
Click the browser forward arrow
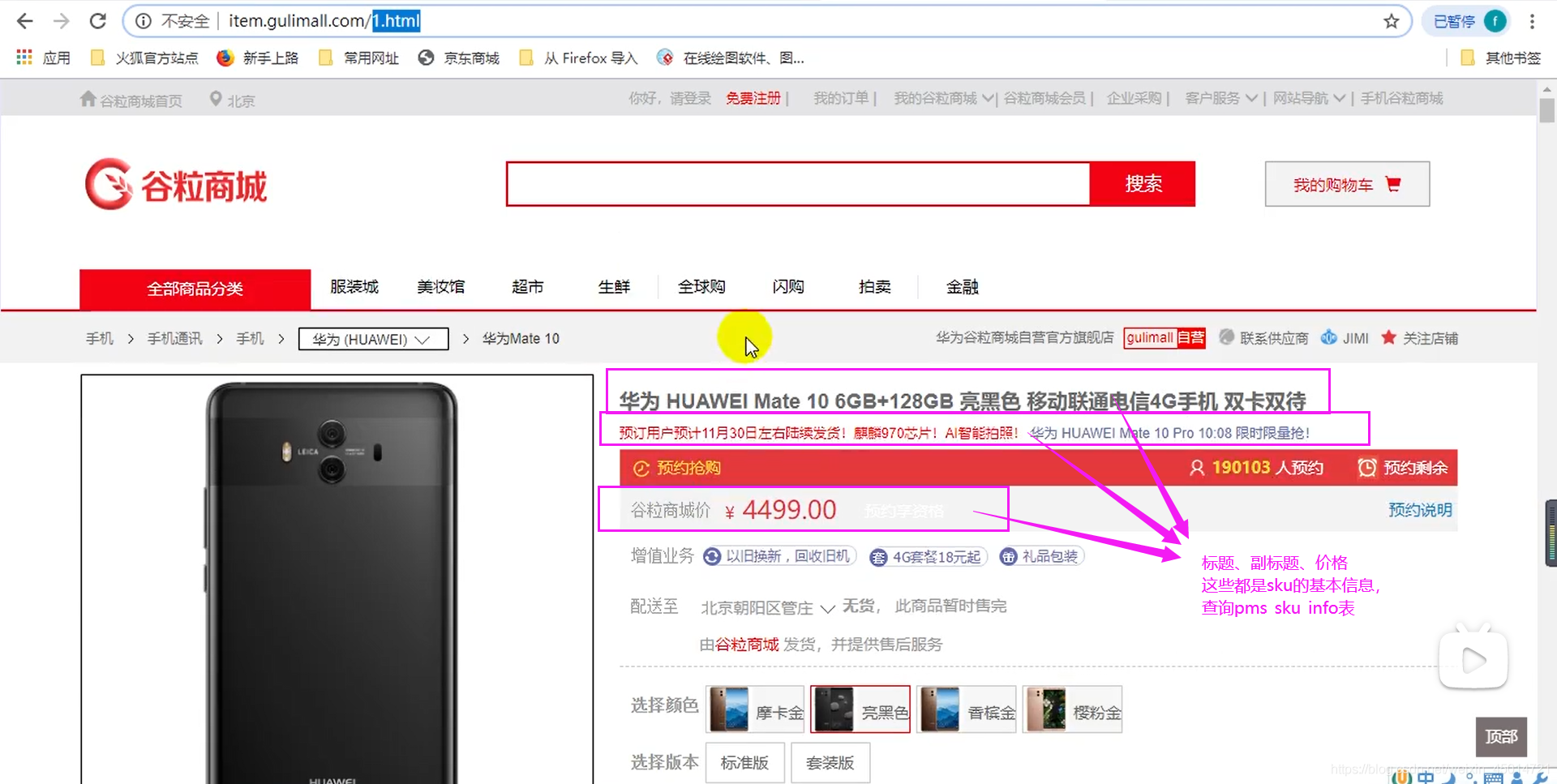coord(61,21)
